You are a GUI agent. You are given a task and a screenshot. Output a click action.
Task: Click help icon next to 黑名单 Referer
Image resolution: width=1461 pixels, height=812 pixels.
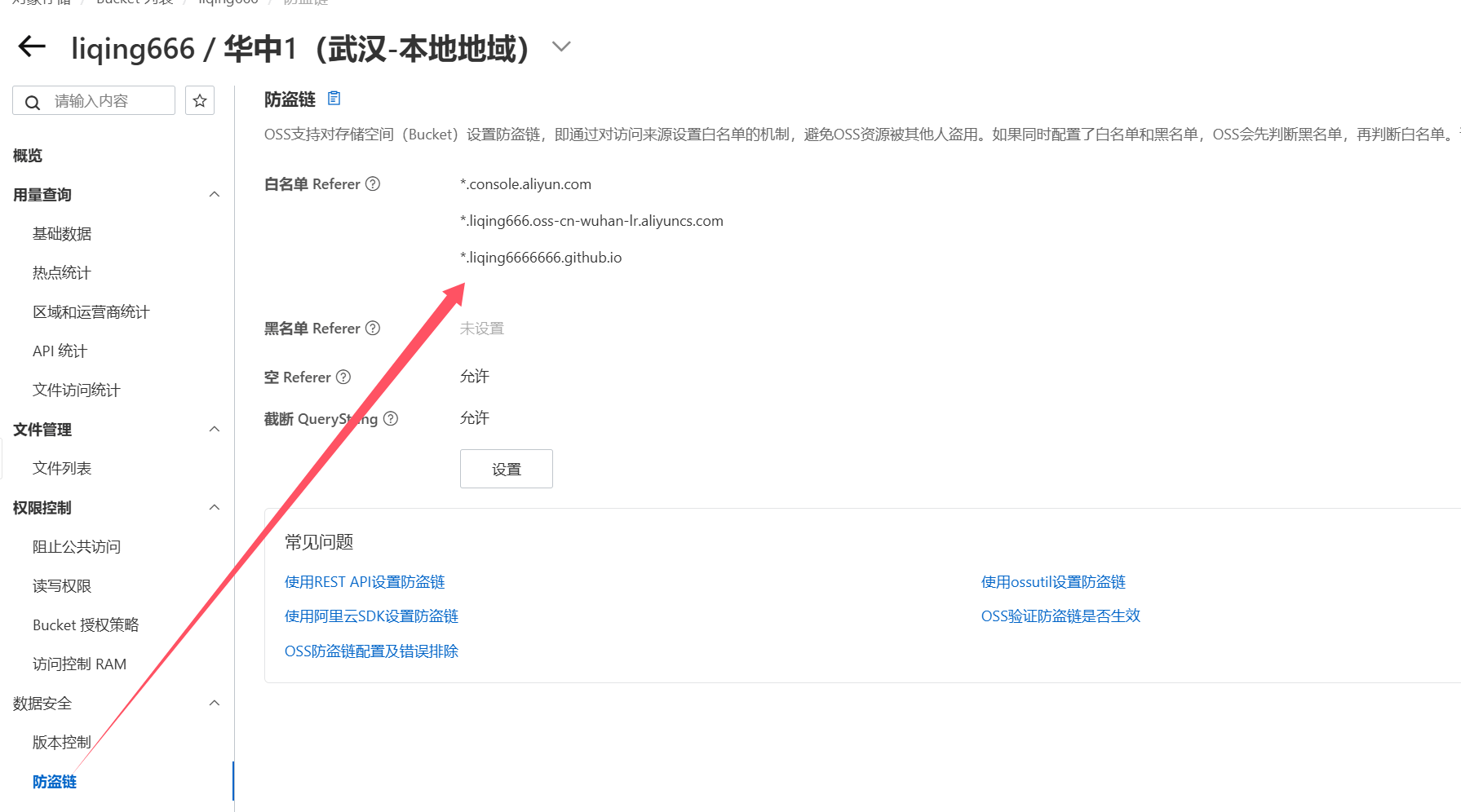click(x=373, y=329)
